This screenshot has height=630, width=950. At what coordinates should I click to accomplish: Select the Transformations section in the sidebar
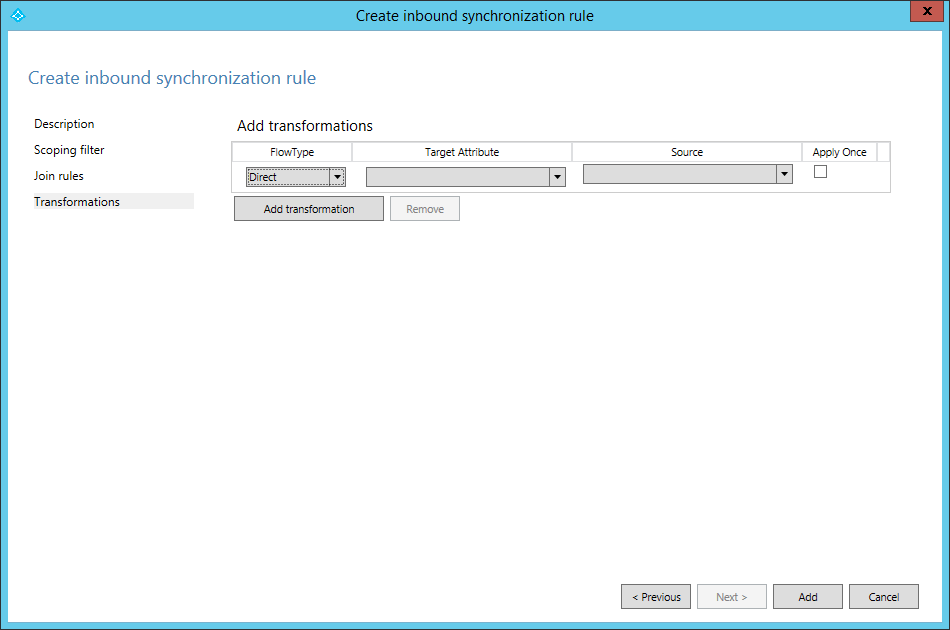[x=77, y=202]
